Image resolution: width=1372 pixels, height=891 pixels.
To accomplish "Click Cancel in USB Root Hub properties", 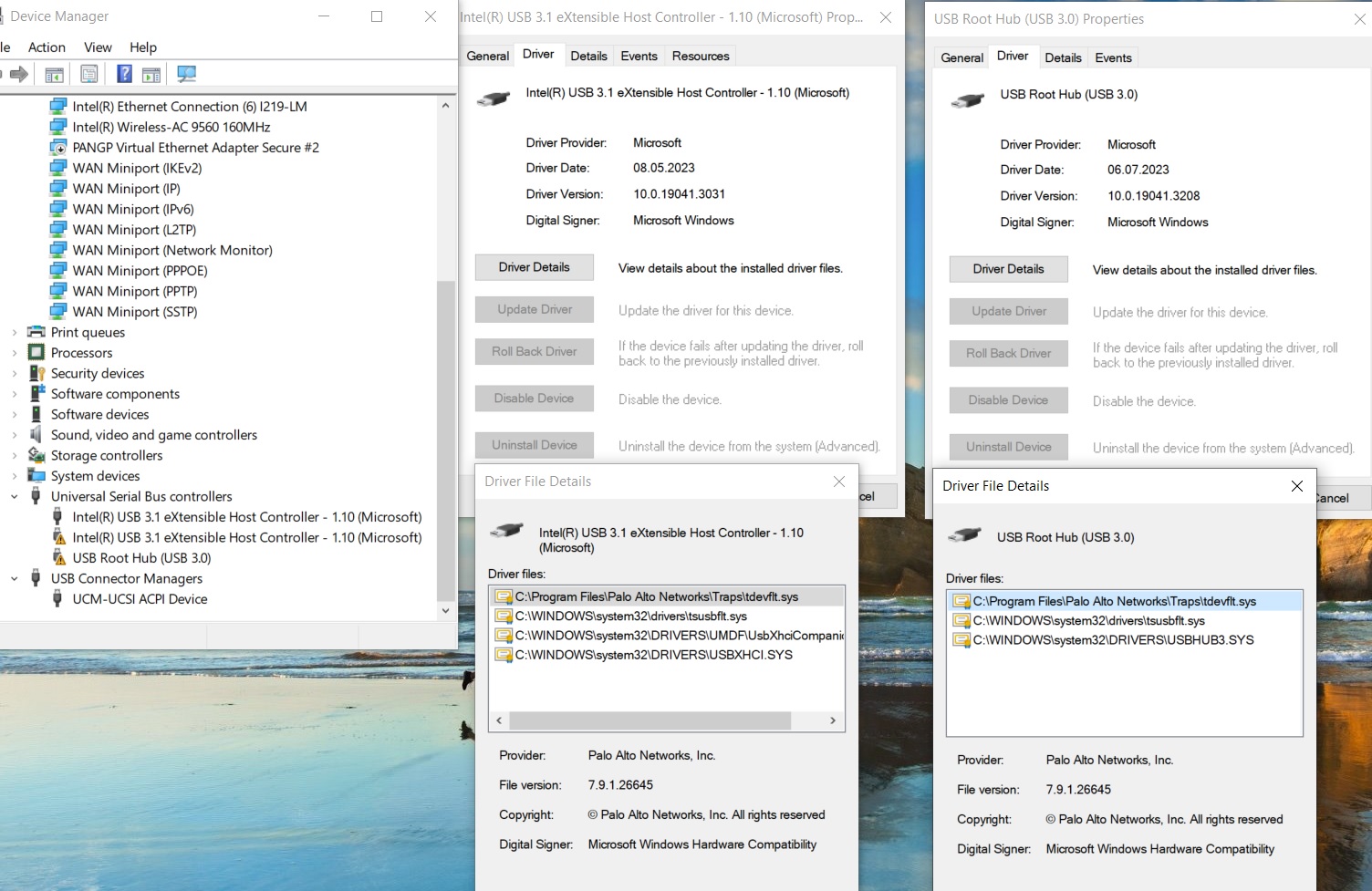I will [1345, 498].
